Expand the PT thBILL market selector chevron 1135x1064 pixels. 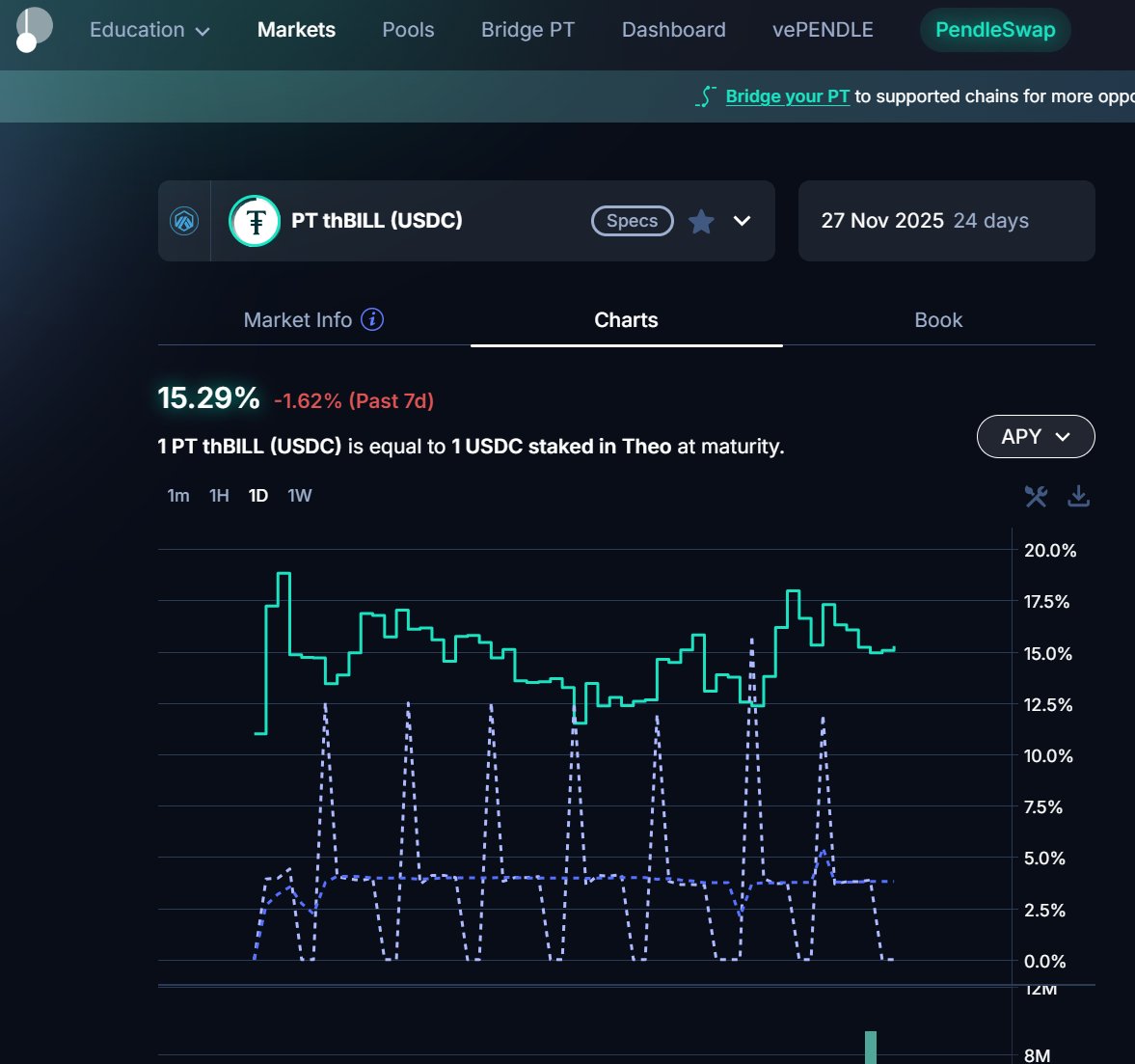coord(742,221)
